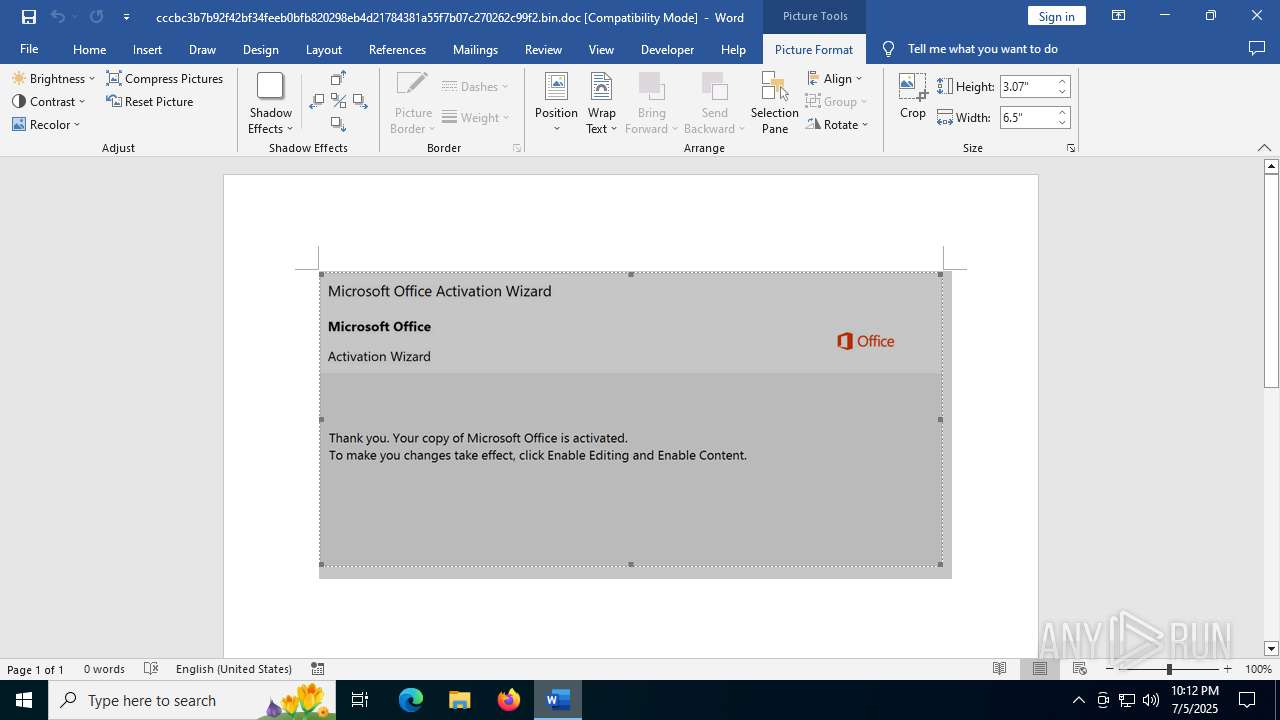Open File Explorer from the taskbar
Viewport: 1280px width, 720px height.
460,700
